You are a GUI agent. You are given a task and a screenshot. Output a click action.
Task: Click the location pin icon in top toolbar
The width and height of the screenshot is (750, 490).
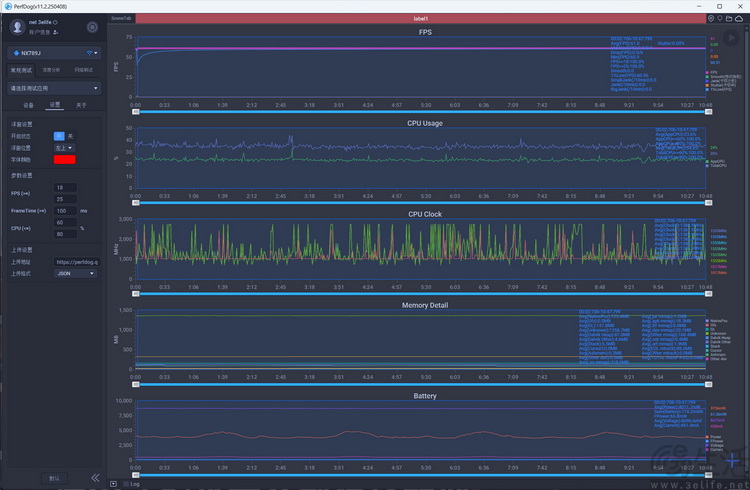711,18
